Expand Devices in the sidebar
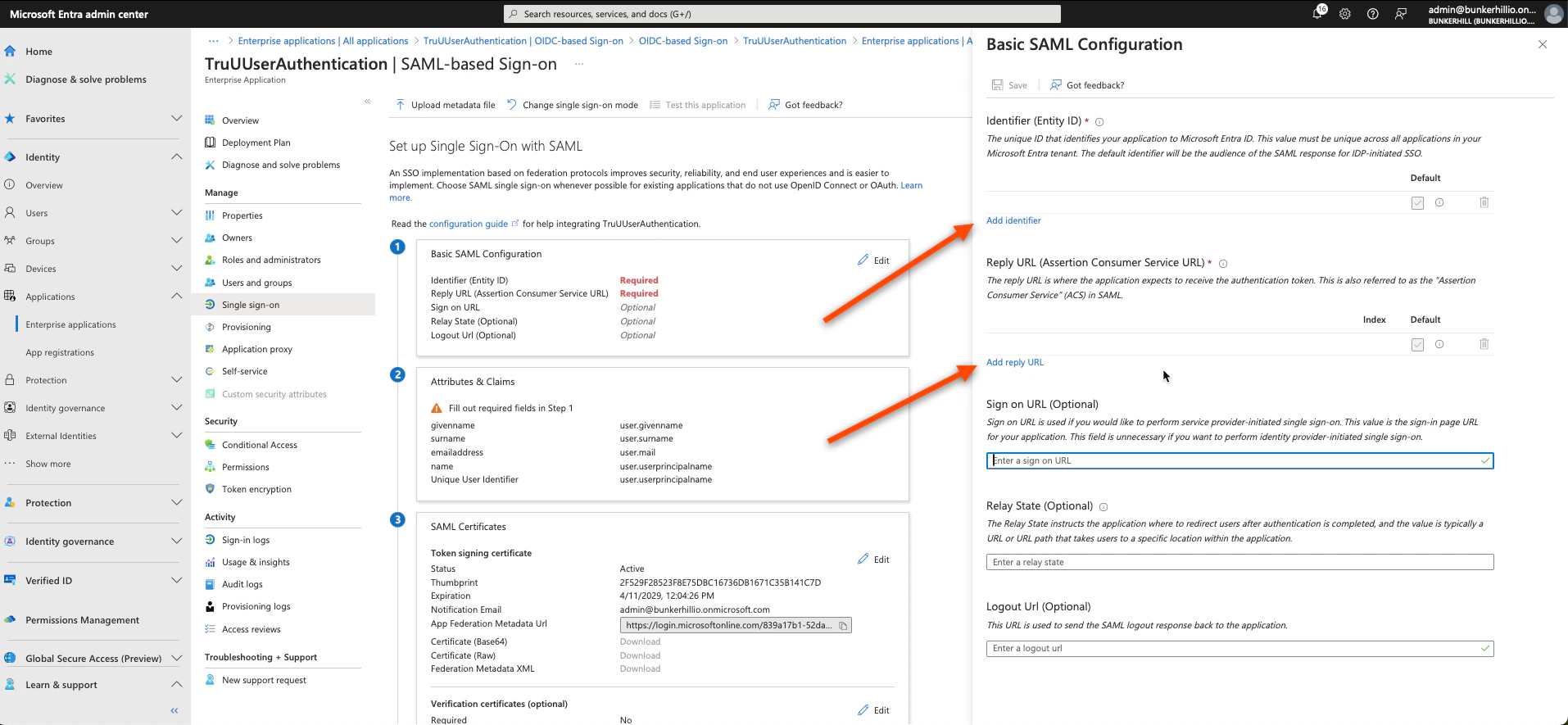Viewport: 1568px width, 725px height. point(176,269)
